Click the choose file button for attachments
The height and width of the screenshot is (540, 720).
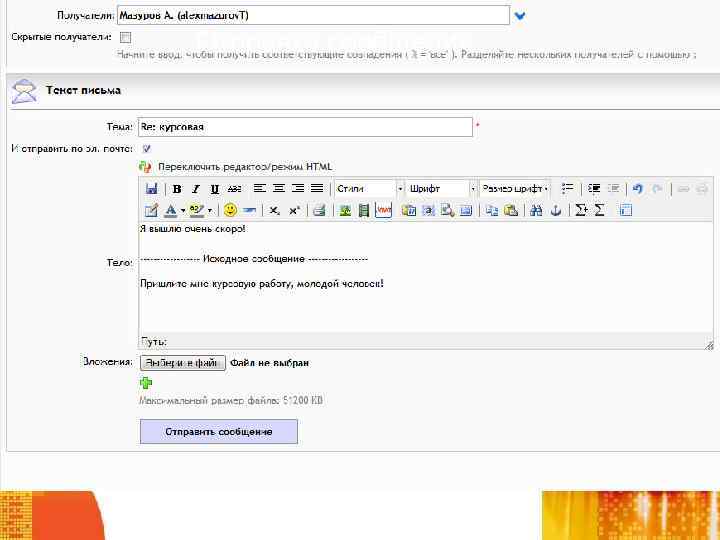pyautogui.click(x=183, y=363)
